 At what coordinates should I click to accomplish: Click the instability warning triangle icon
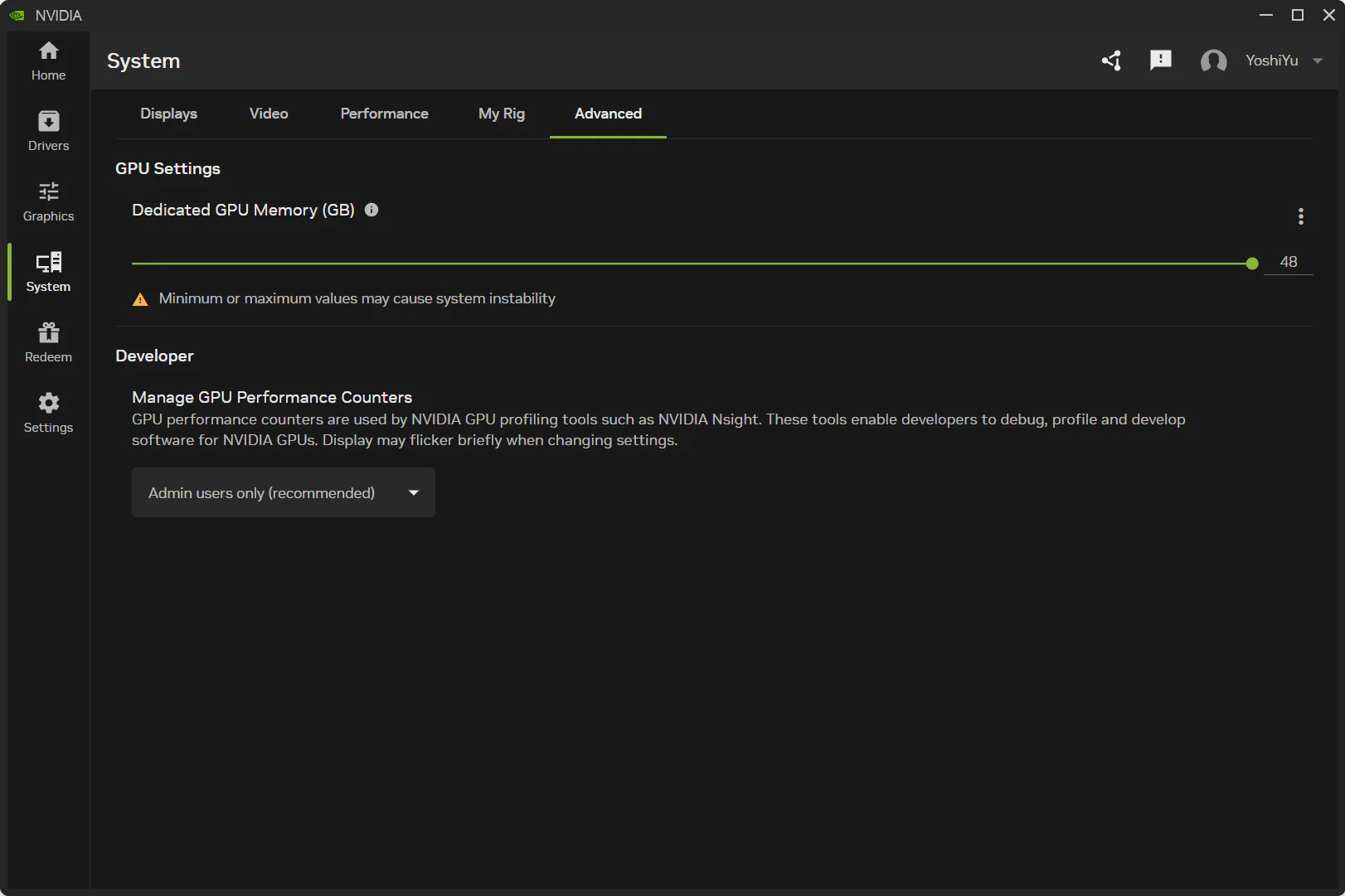[x=140, y=299]
